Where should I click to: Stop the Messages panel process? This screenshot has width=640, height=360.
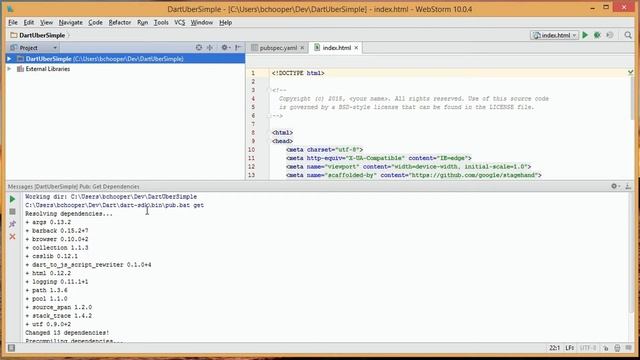coord(12,211)
